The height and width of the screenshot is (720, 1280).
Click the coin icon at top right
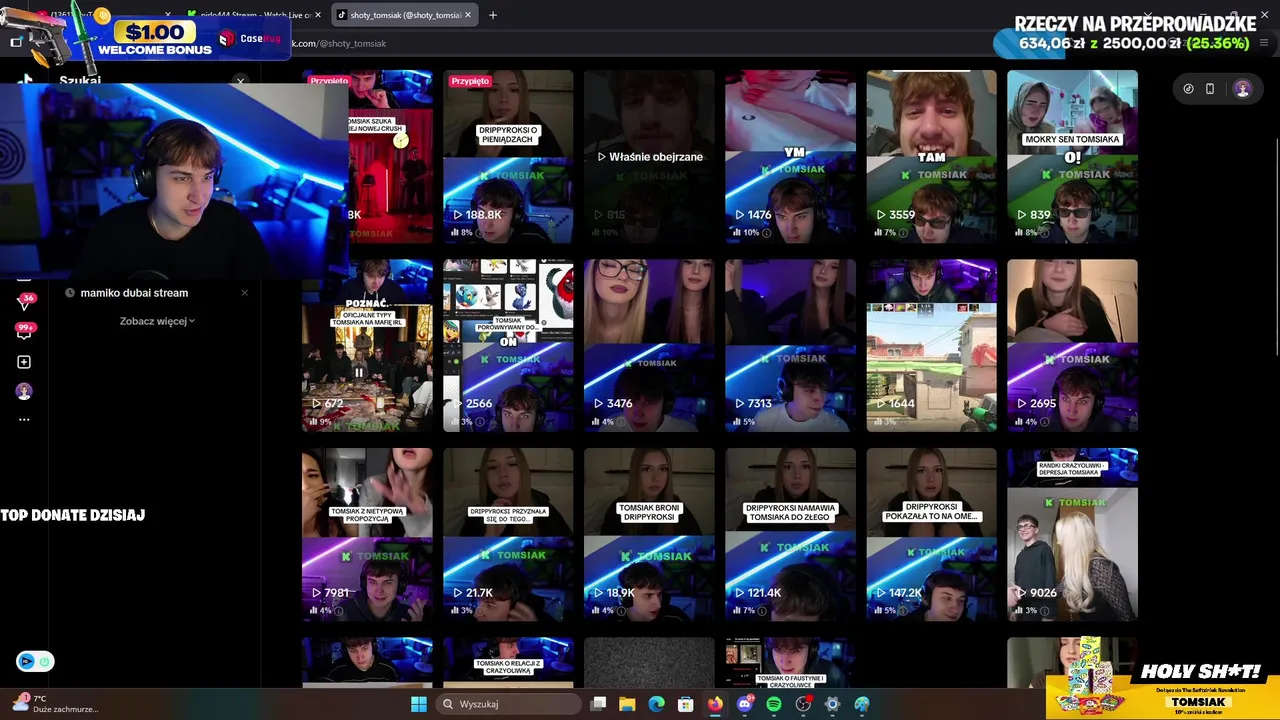click(1188, 89)
